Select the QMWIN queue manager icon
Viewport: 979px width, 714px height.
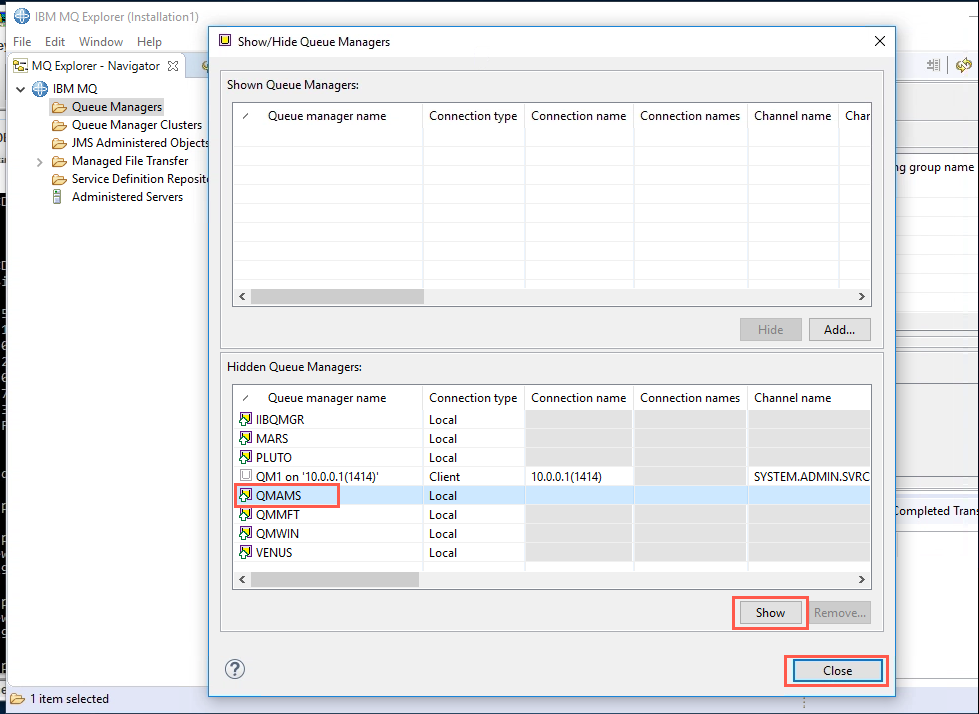pyautogui.click(x=245, y=534)
